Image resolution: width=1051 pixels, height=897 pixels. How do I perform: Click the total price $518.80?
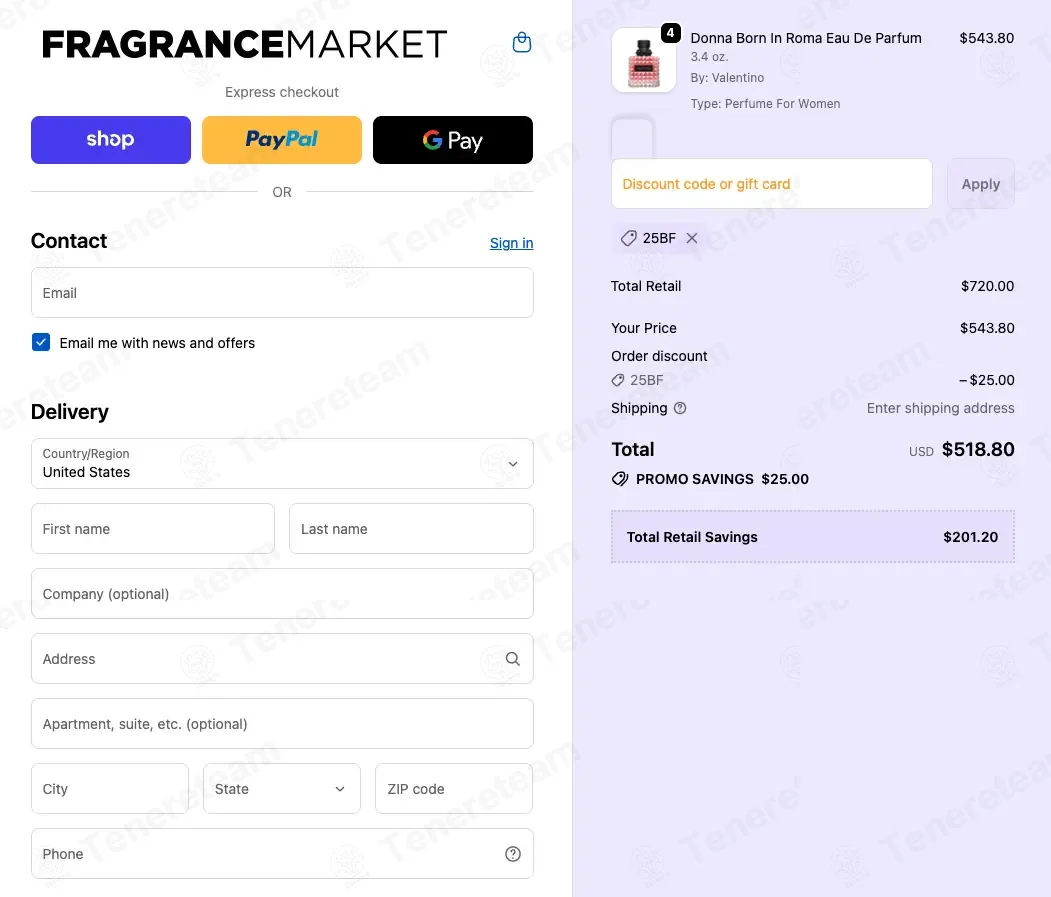pyautogui.click(x=978, y=449)
